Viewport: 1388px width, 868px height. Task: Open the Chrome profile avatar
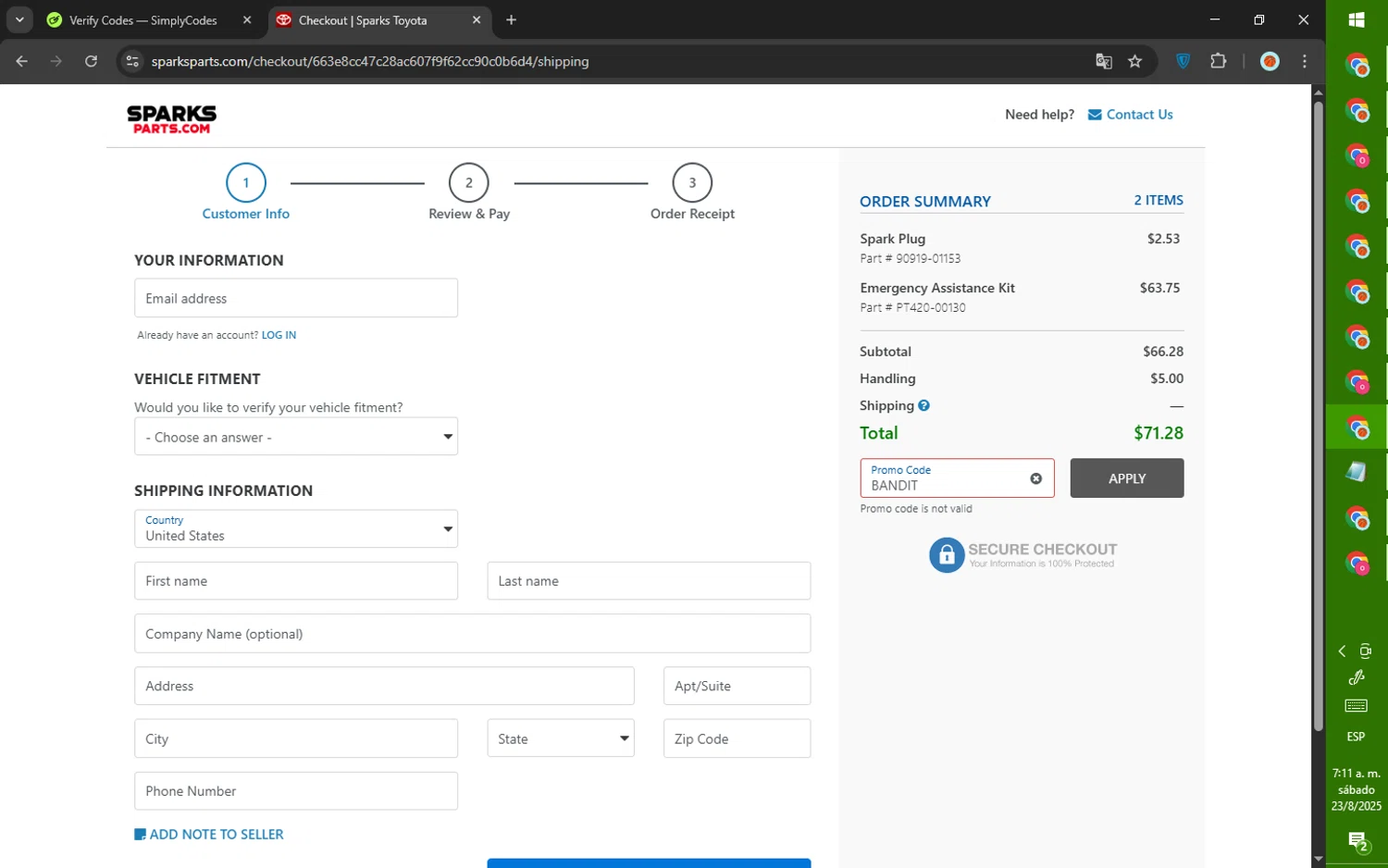point(1270,61)
